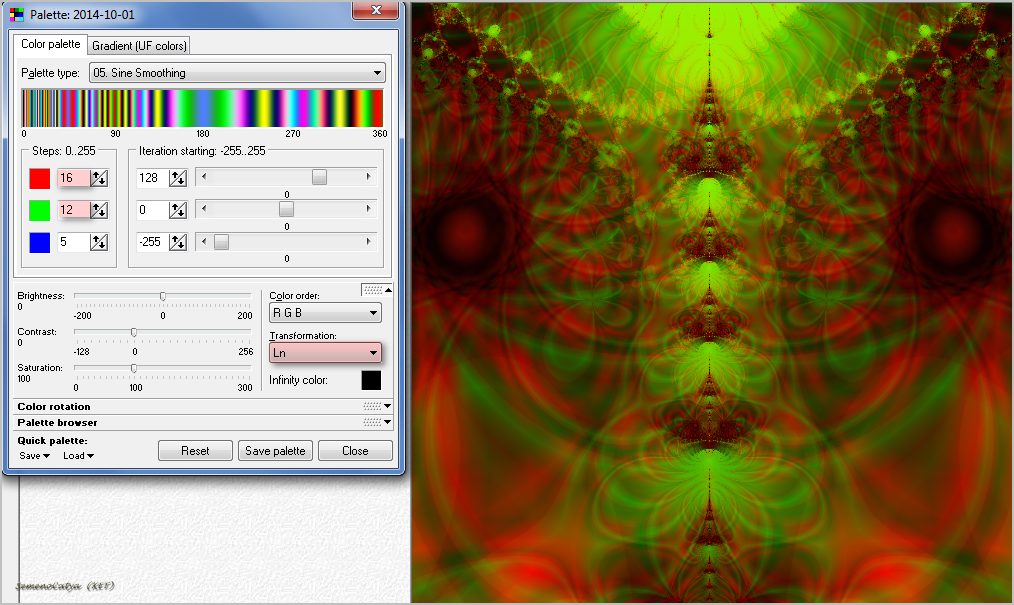Click the red steps spinner arrows

pos(99,178)
